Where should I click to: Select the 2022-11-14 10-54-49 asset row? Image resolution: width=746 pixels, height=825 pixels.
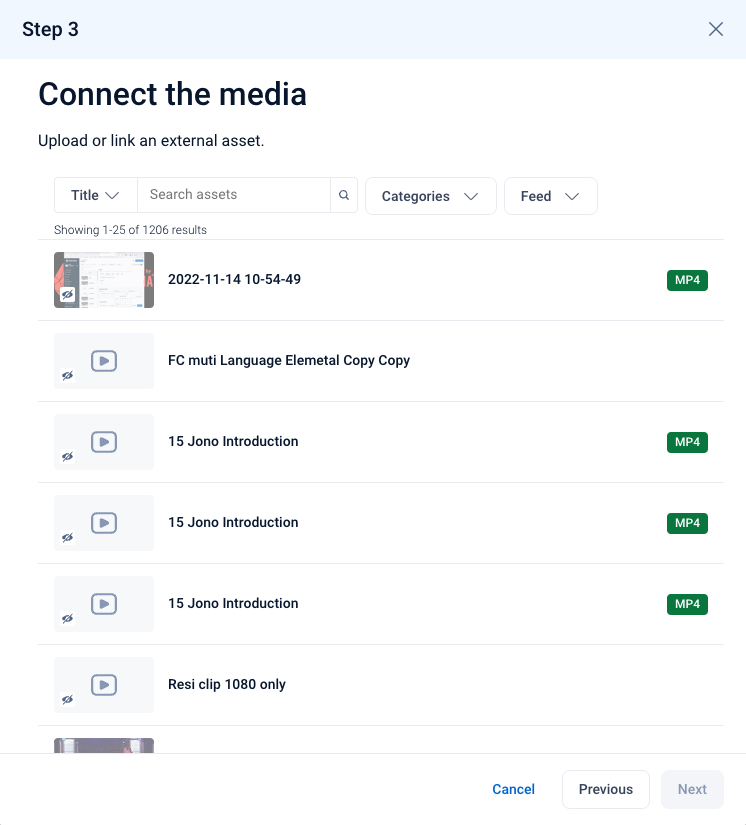coord(381,280)
